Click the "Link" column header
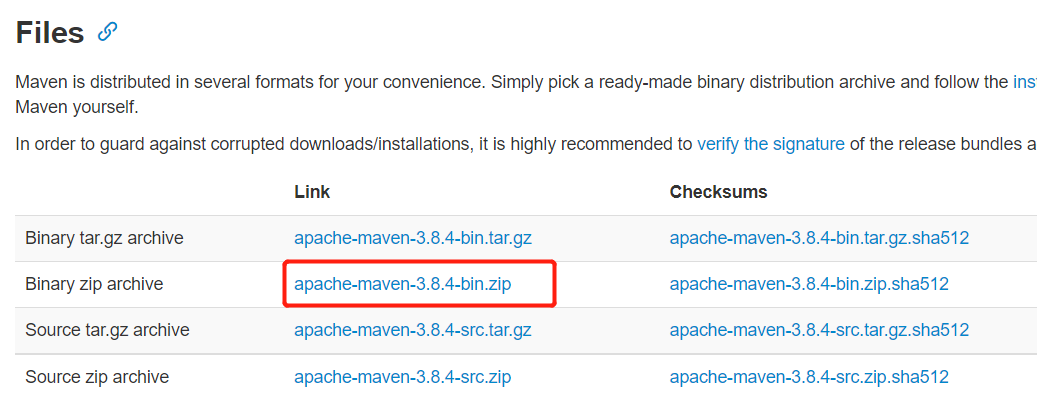Screen dimensions: 1037x404 (312, 191)
